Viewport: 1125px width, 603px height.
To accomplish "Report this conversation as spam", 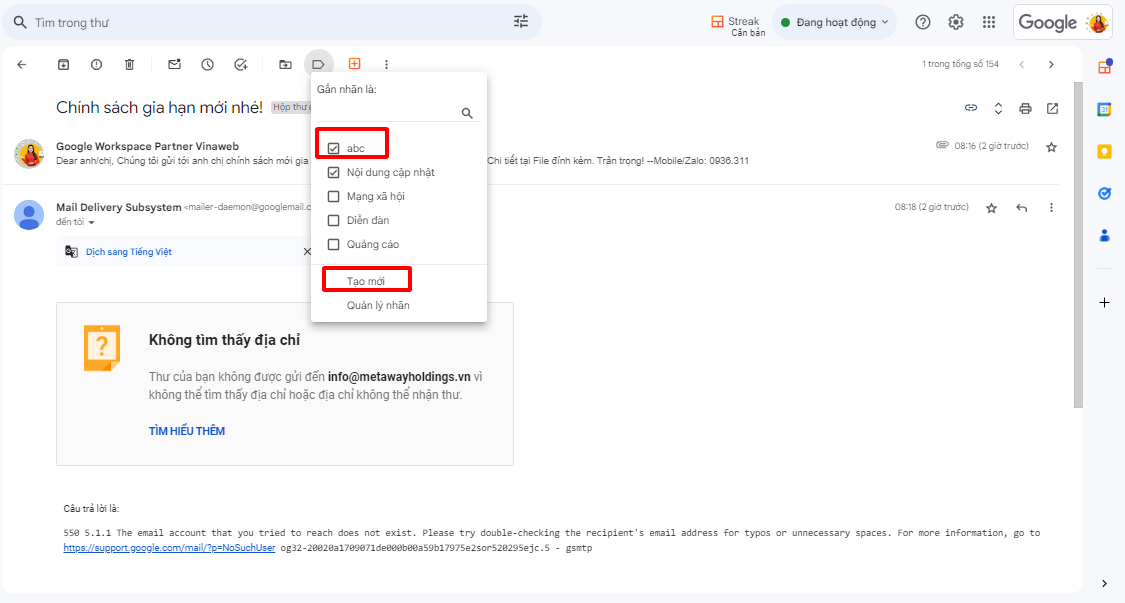I will coord(96,64).
